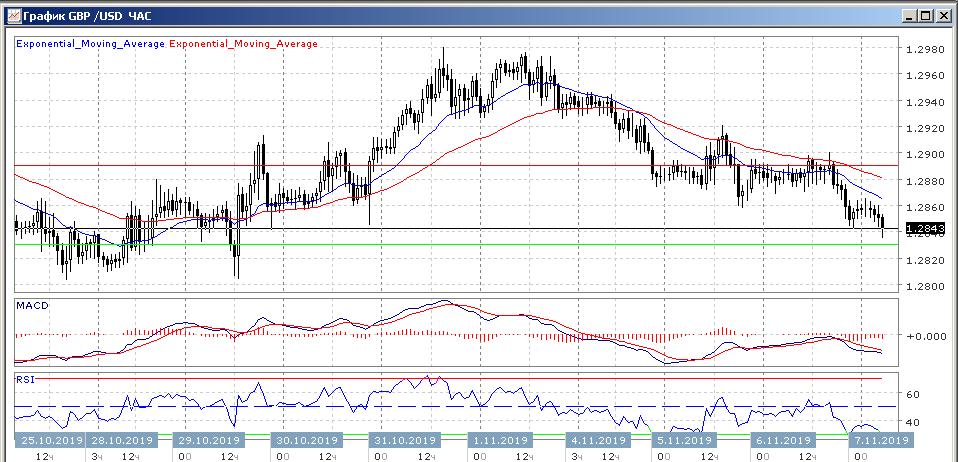Select the RSI indicator panel label

pyautogui.click(x=27, y=380)
